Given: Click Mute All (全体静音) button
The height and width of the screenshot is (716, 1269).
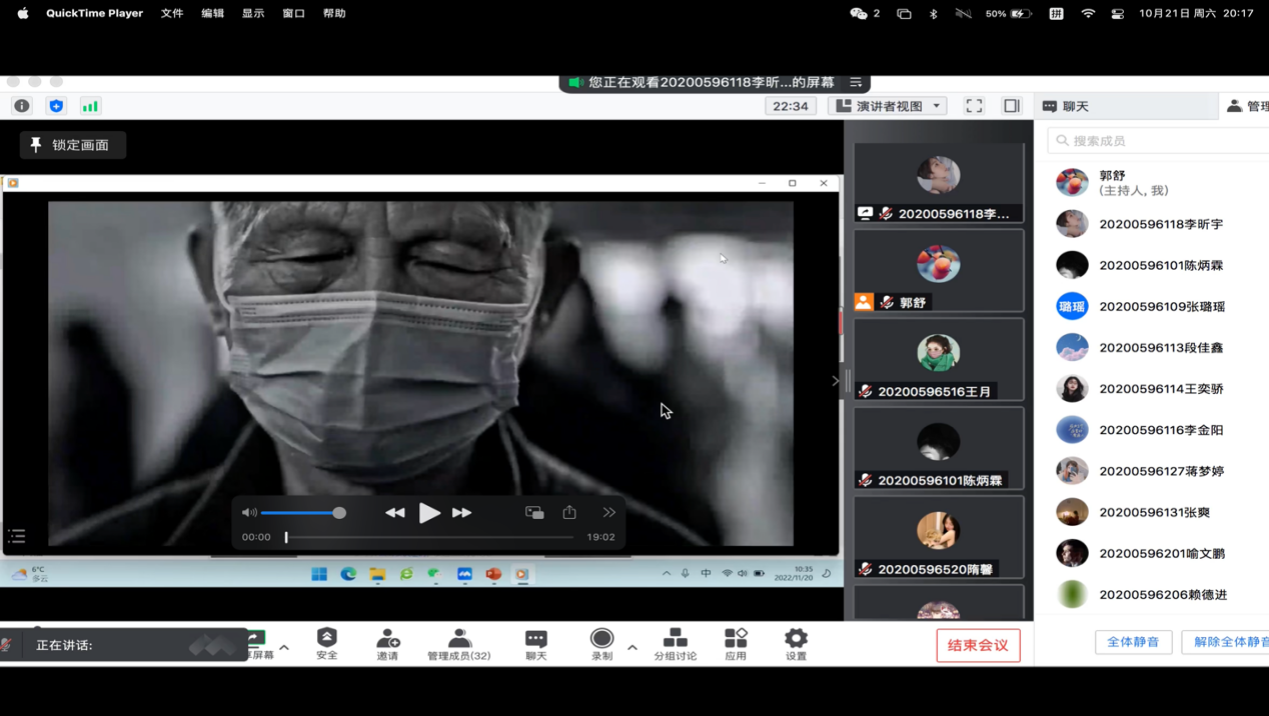Looking at the screenshot, I should 1133,642.
